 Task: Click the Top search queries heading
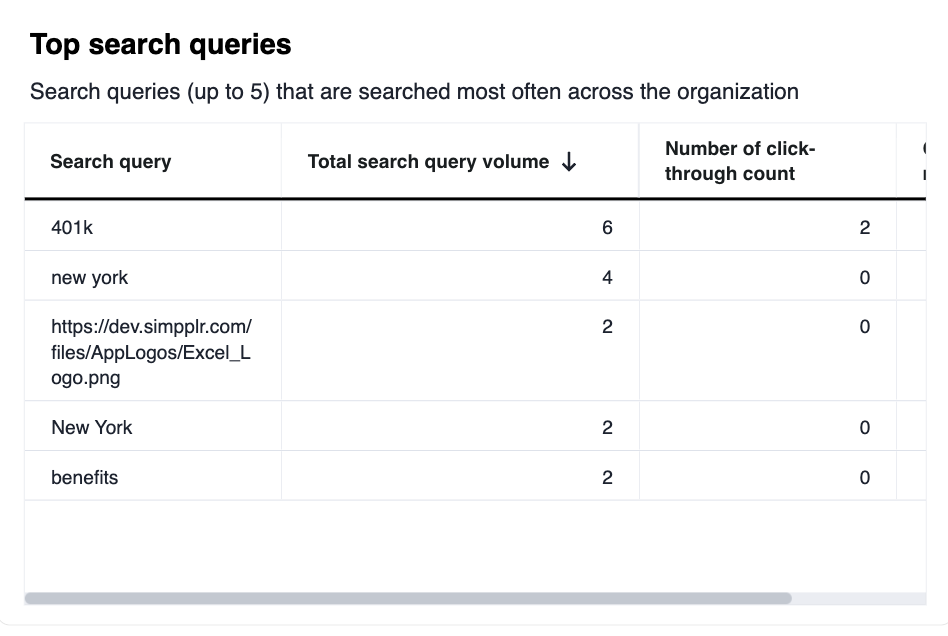click(x=161, y=45)
